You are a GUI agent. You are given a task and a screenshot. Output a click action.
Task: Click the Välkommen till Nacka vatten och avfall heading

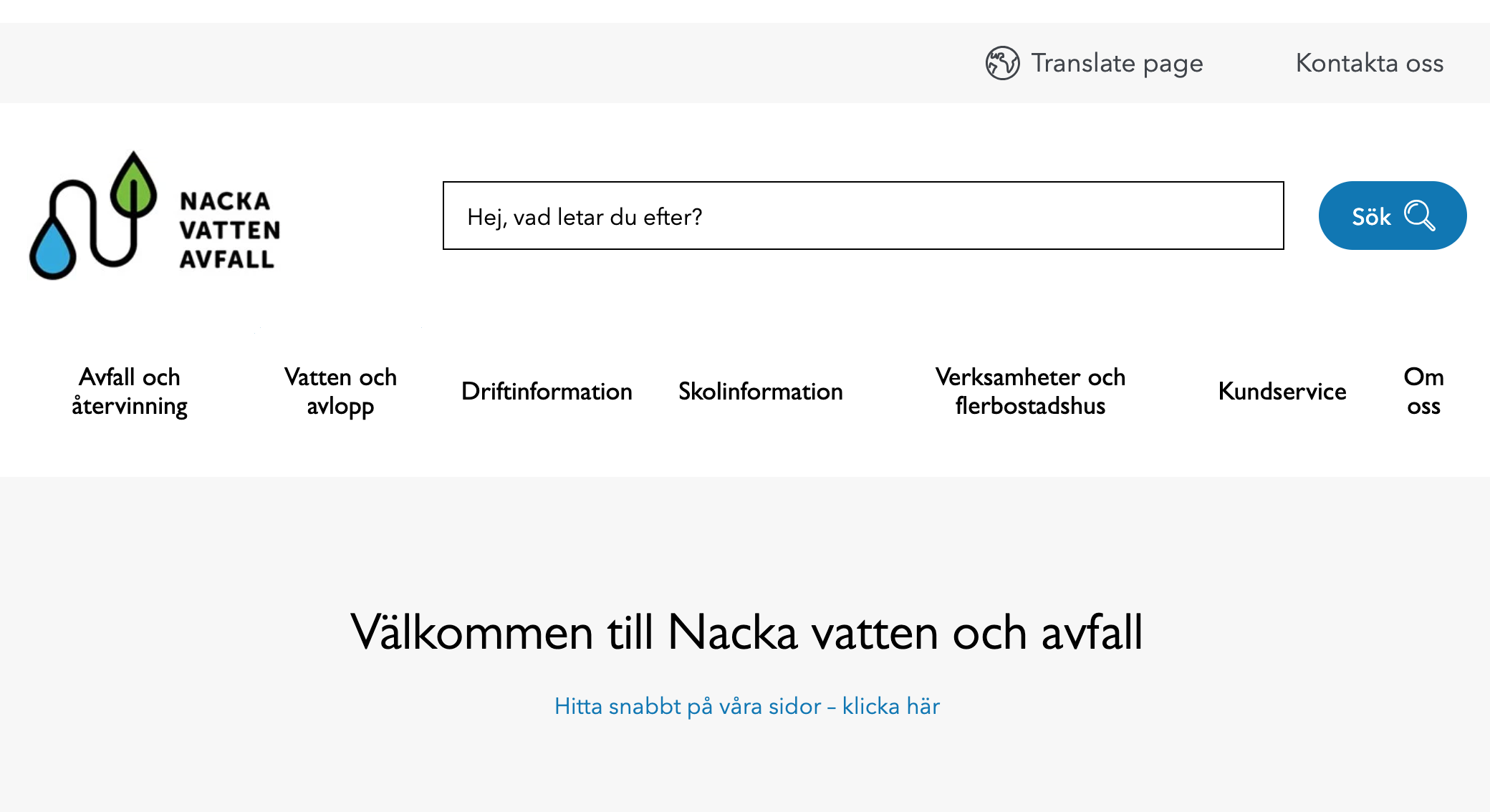(746, 632)
